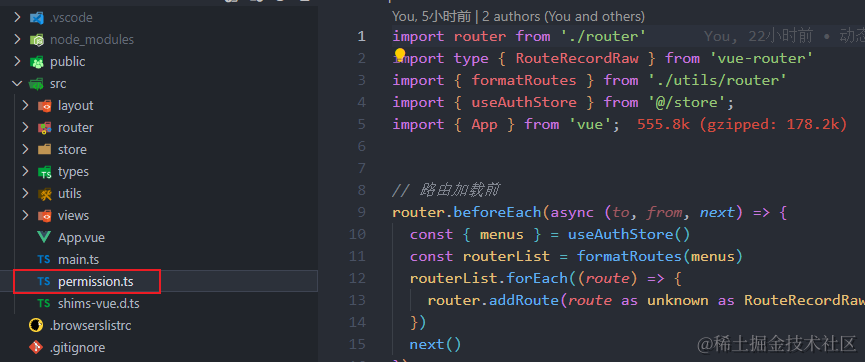Click the '2 authors (You and others)' code lens
Viewport: 865px width, 362px height.
click(x=564, y=17)
